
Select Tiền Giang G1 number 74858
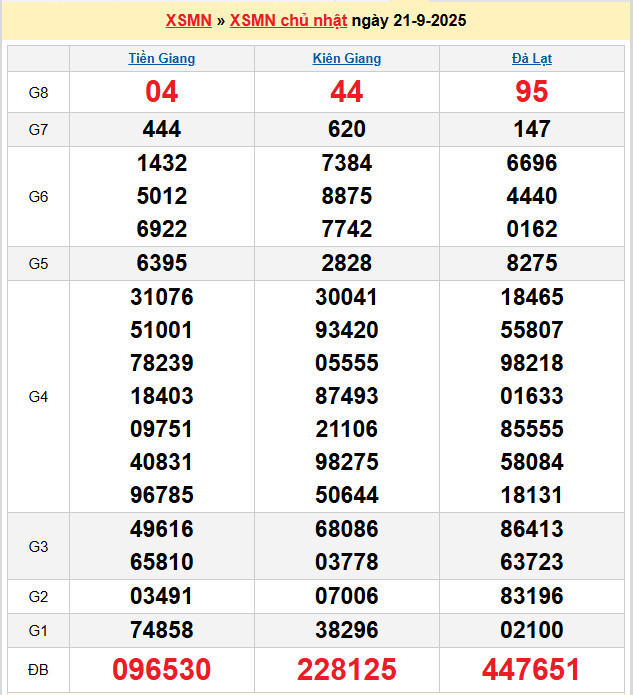pyautogui.click(x=162, y=630)
